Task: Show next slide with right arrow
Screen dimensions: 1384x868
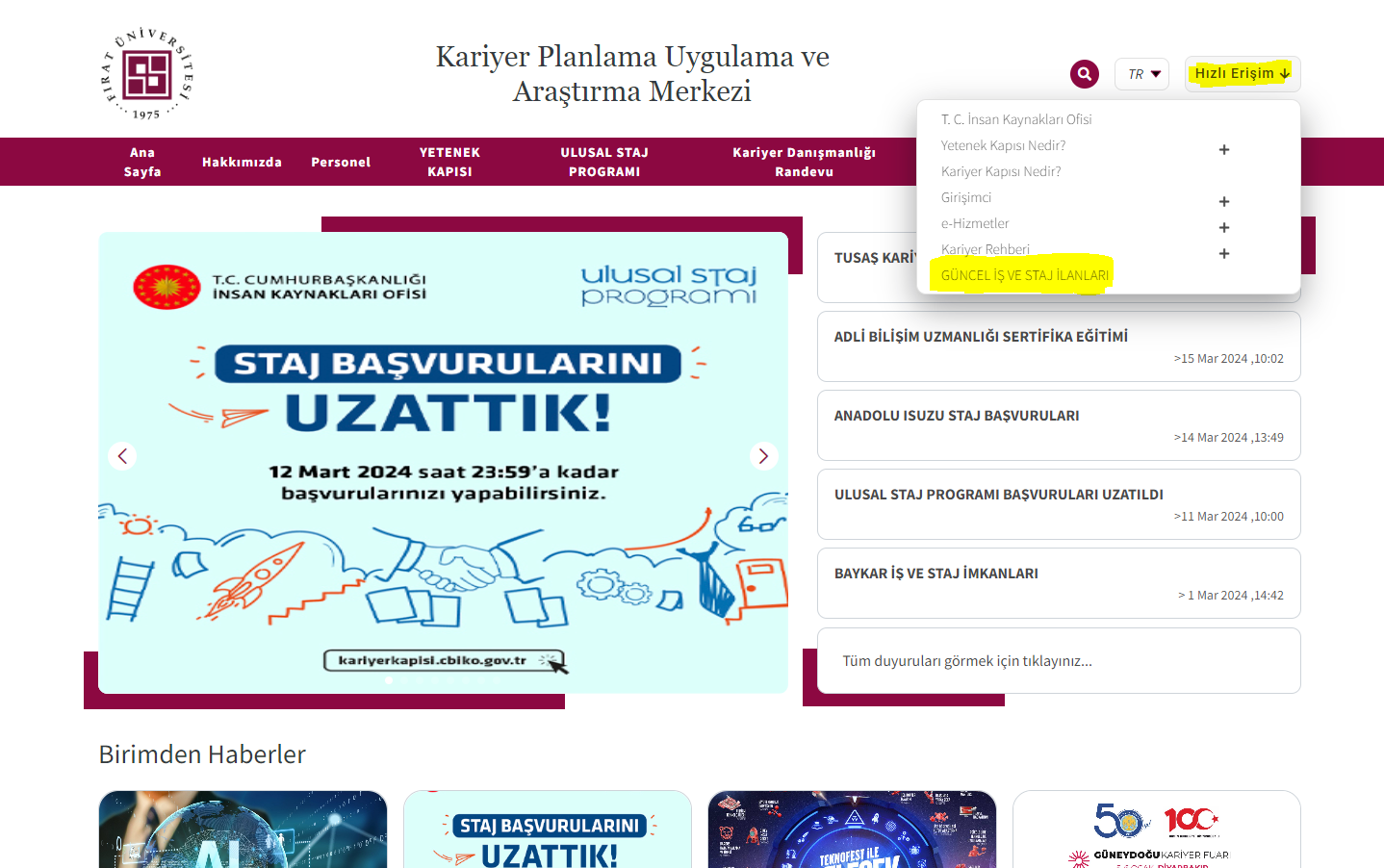Action: pyautogui.click(x=763, y=456)
